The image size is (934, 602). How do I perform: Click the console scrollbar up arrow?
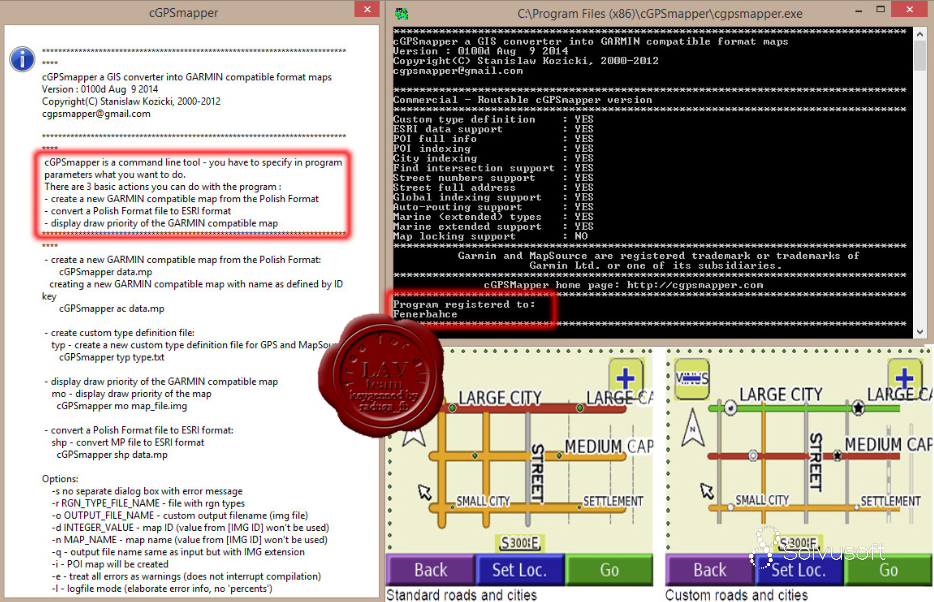(x=920, y=34)
